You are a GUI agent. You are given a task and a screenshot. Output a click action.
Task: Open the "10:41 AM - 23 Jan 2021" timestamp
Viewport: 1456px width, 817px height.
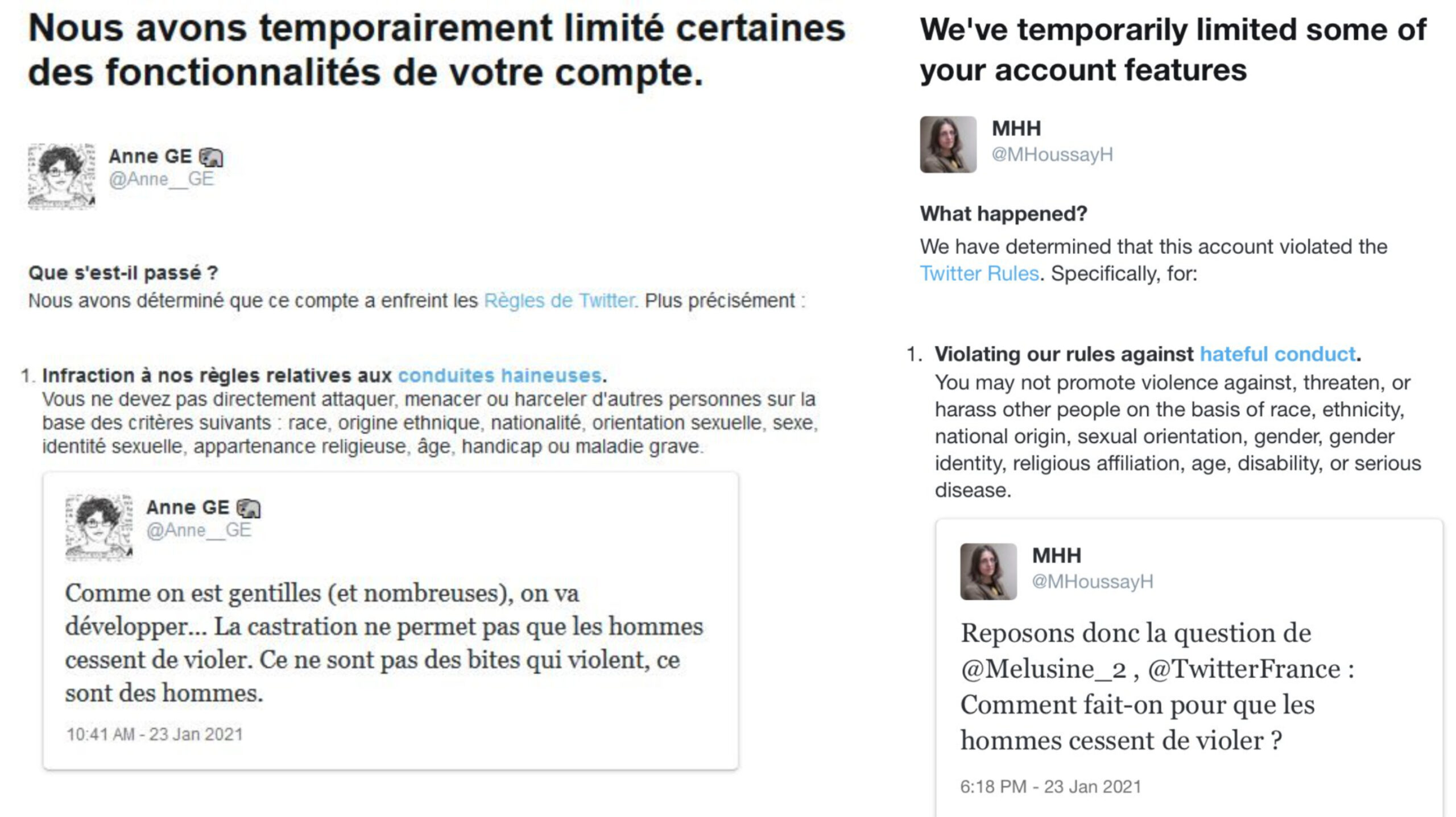[x=155, y=735]
